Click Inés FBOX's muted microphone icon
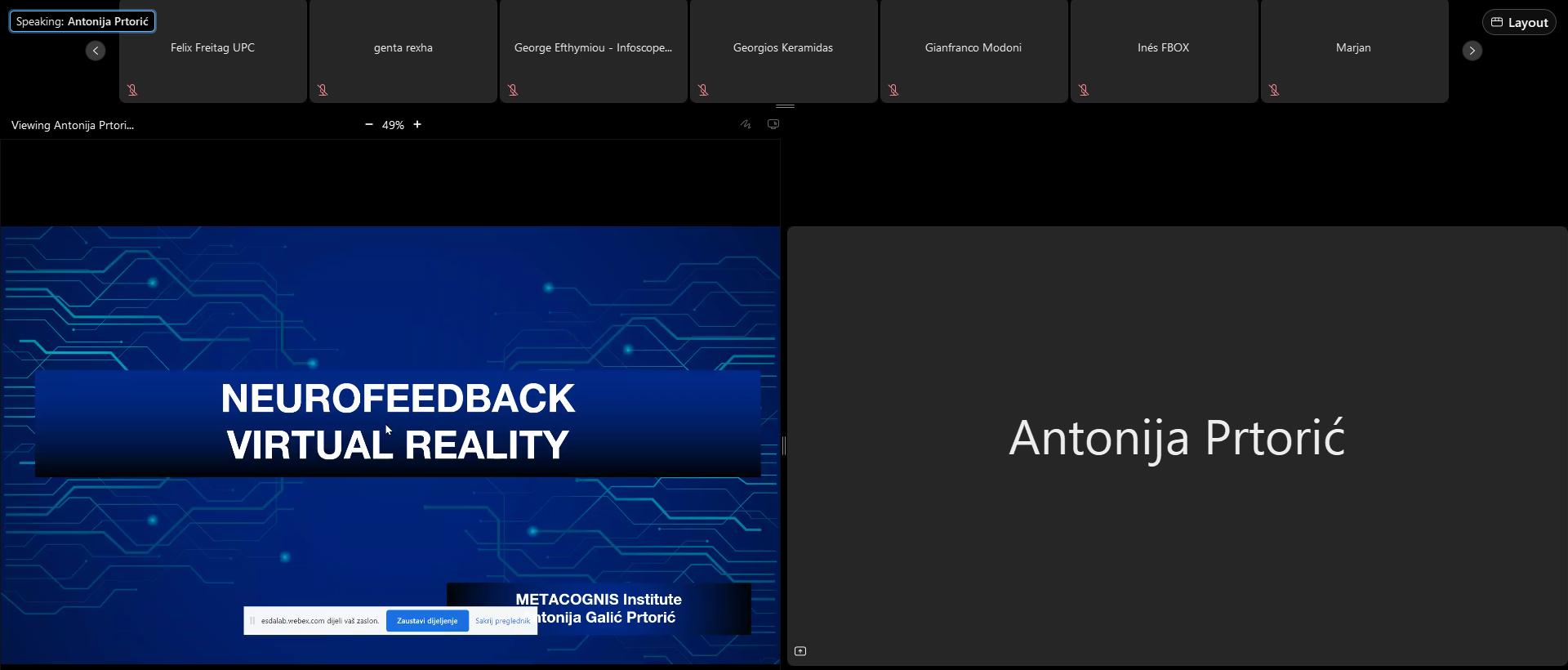Image resolution: width=1568 pixels, height=670 pixels. click(x=1084, y=90)
